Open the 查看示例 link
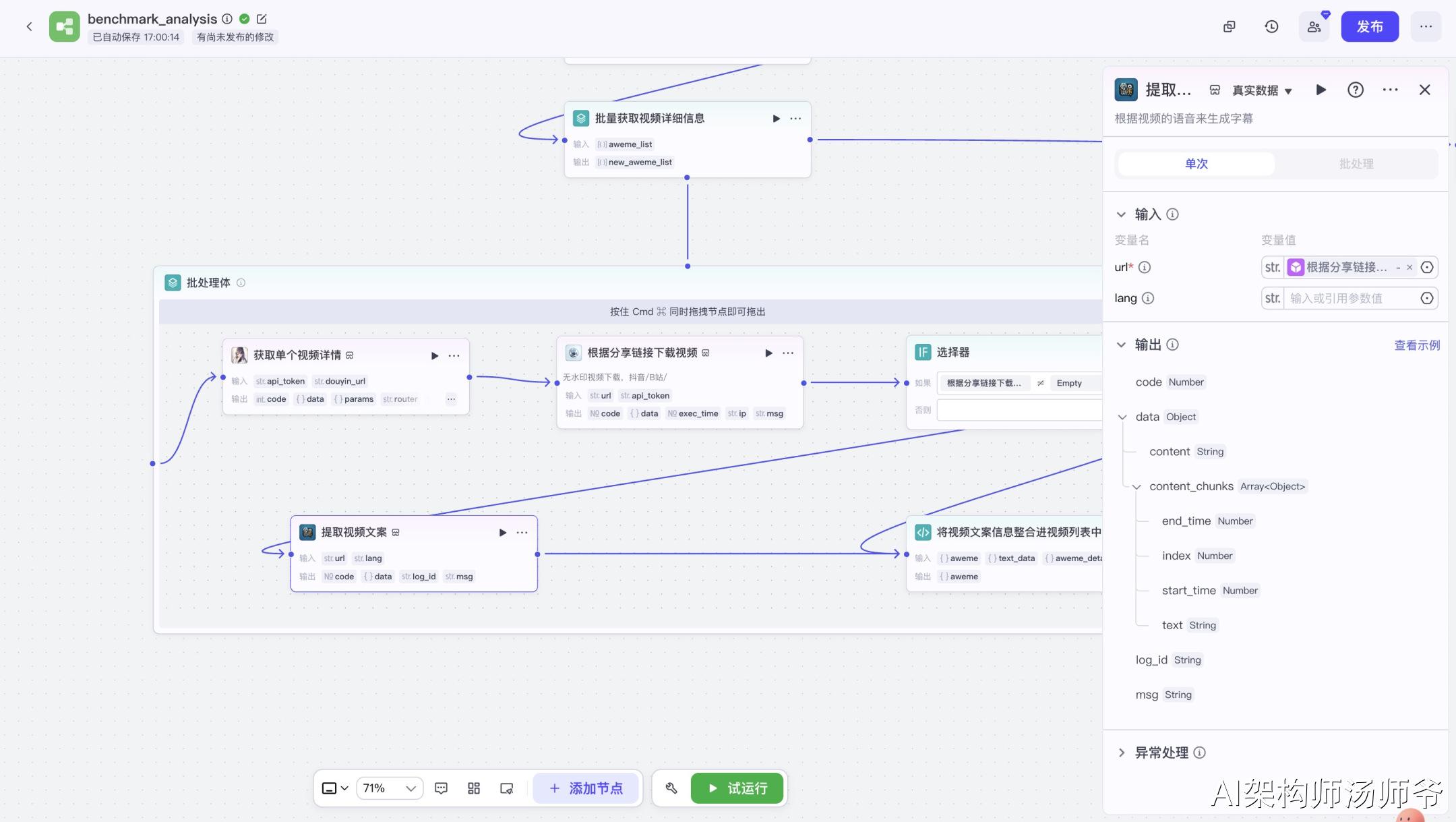 (x=1417, y=345)
